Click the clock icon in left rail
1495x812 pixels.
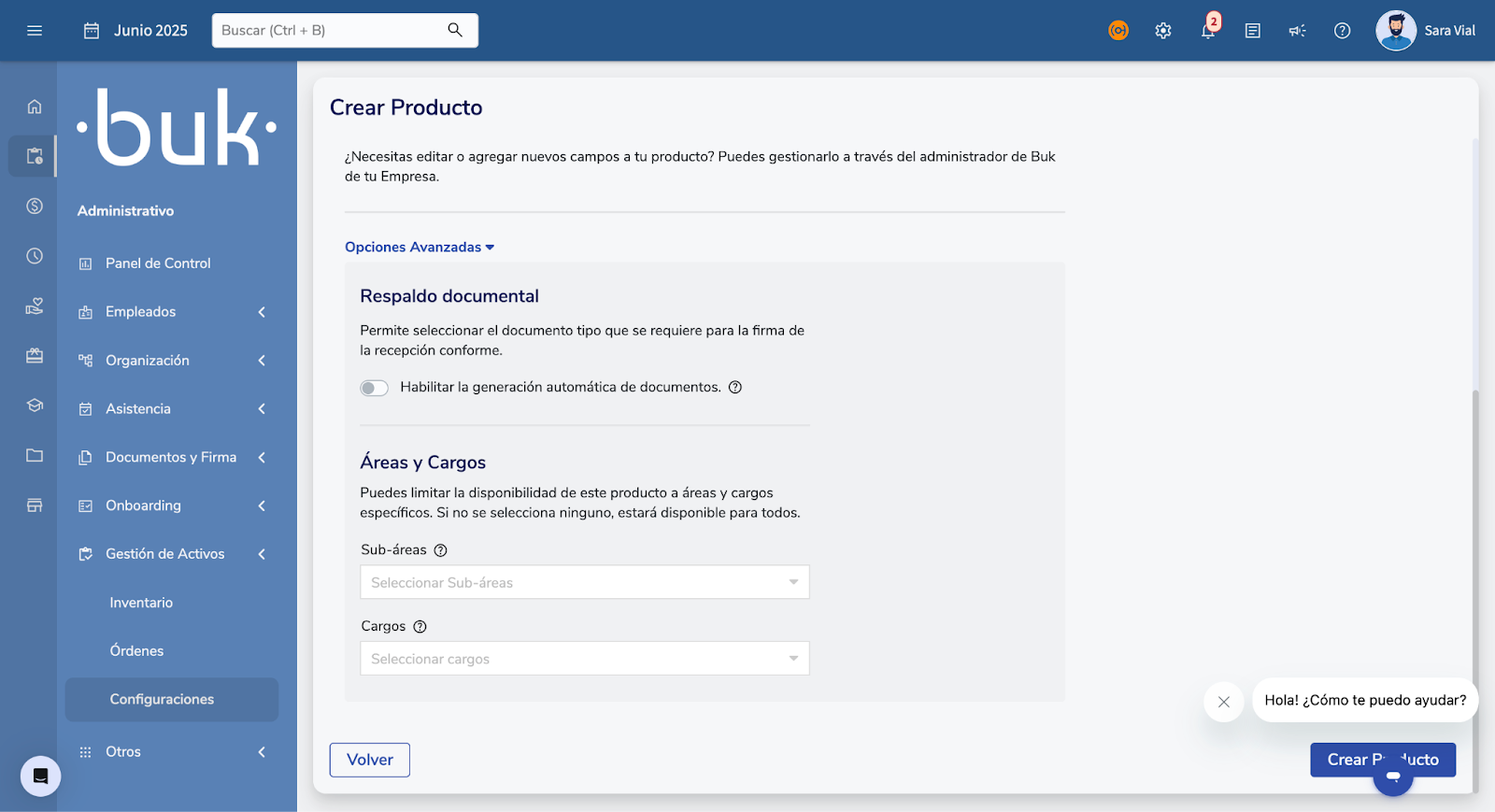(35, 256)
